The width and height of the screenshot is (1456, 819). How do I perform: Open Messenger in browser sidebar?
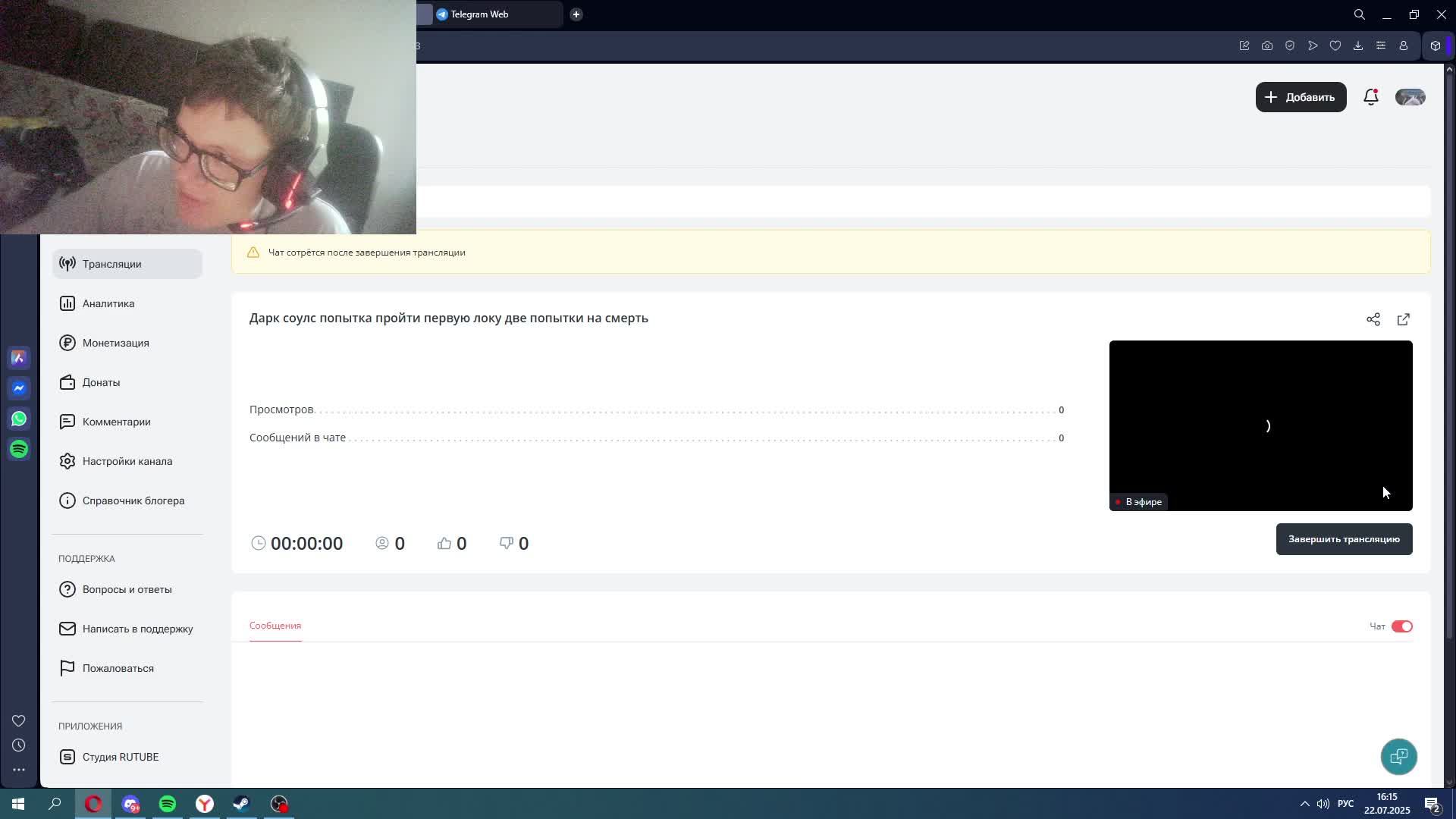[19, 388]
